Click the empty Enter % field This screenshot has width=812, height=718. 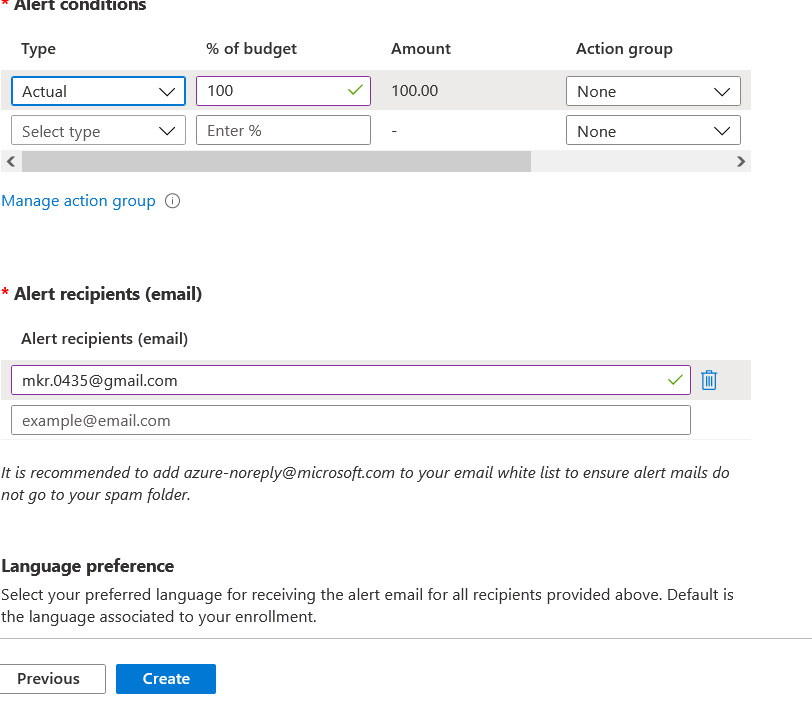coord(283,131)
